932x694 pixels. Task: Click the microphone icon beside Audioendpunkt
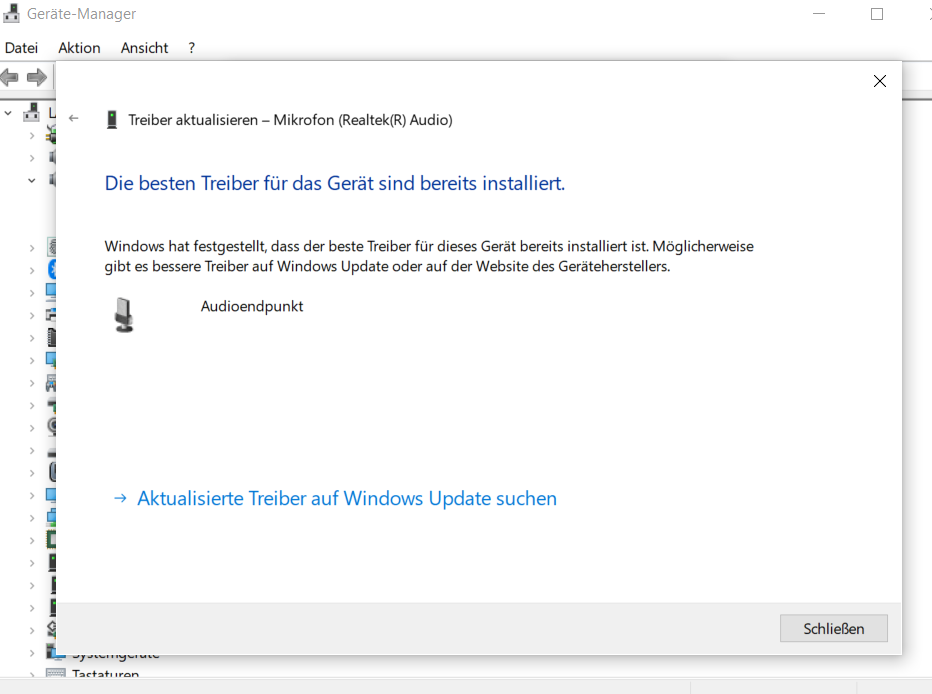coord(123,314)
